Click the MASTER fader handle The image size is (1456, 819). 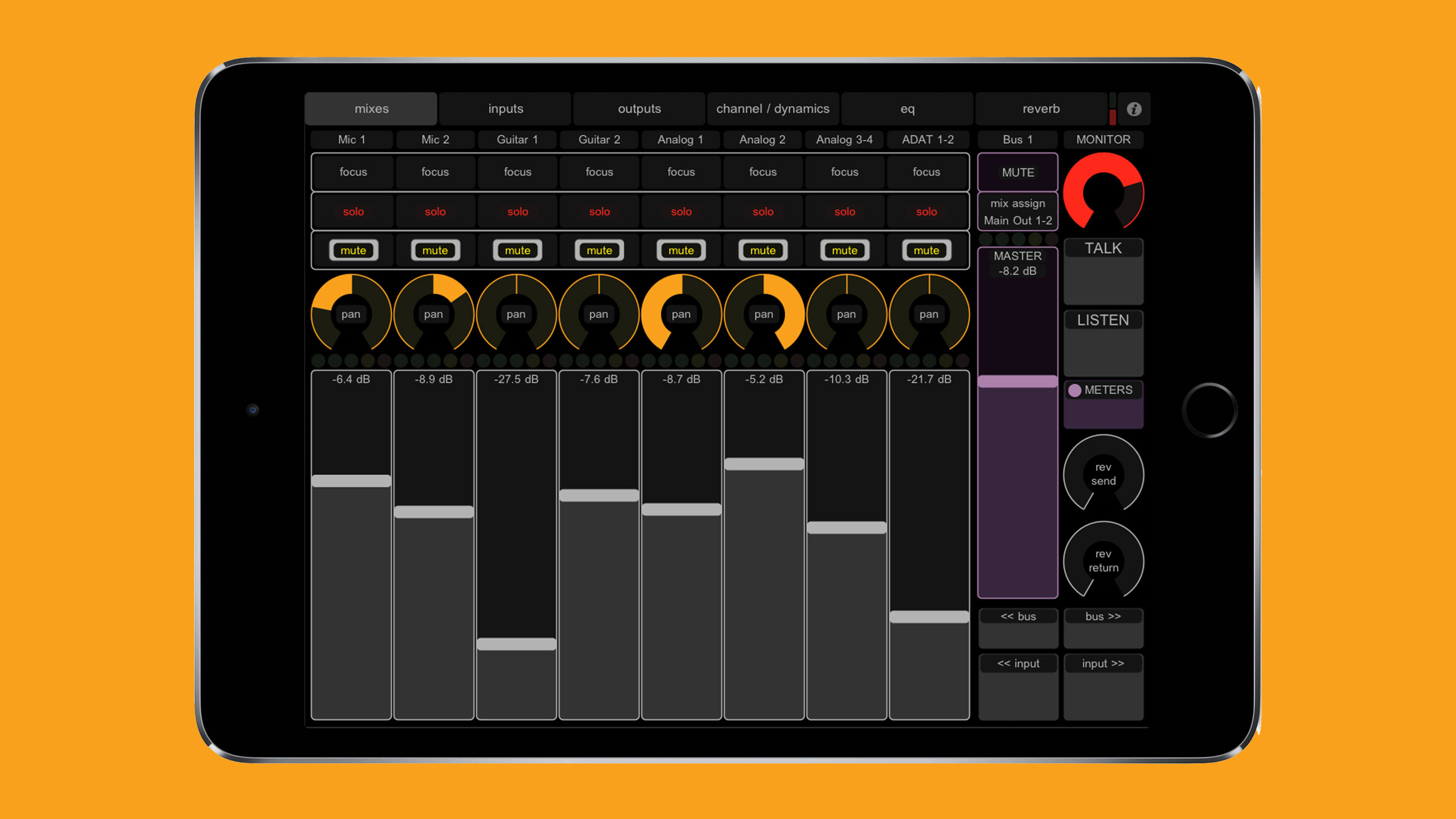point(1018,381)
